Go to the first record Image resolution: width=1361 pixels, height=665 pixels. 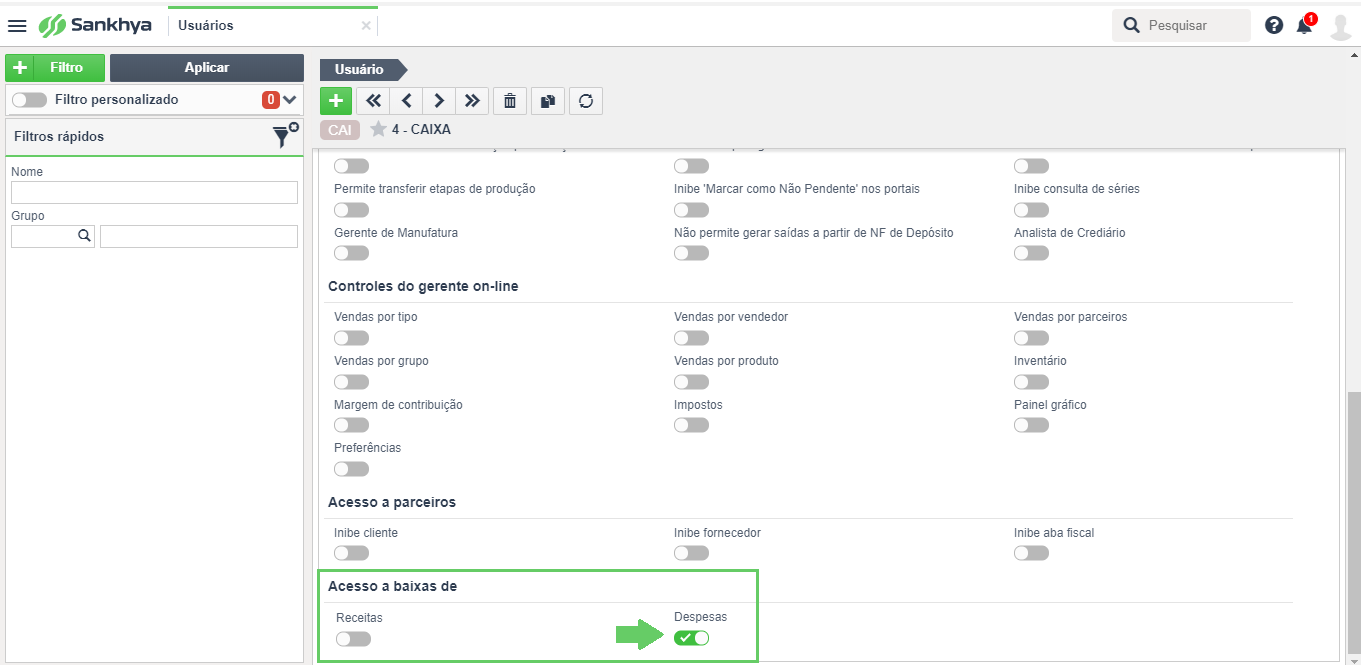coord(373,100)
